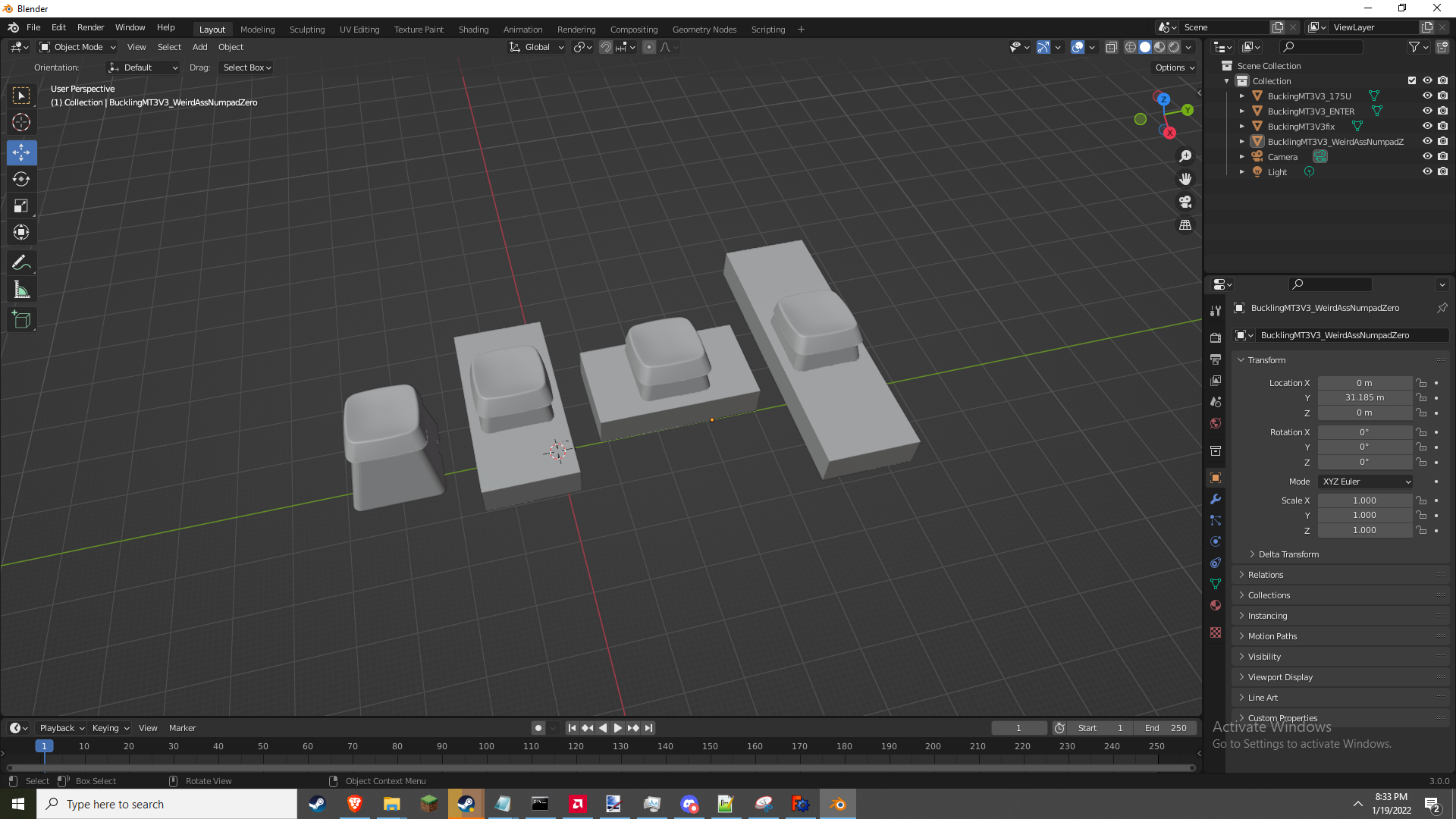1456x819 pixels.
Task: Select the Measure tool
Action: [21, 290]
